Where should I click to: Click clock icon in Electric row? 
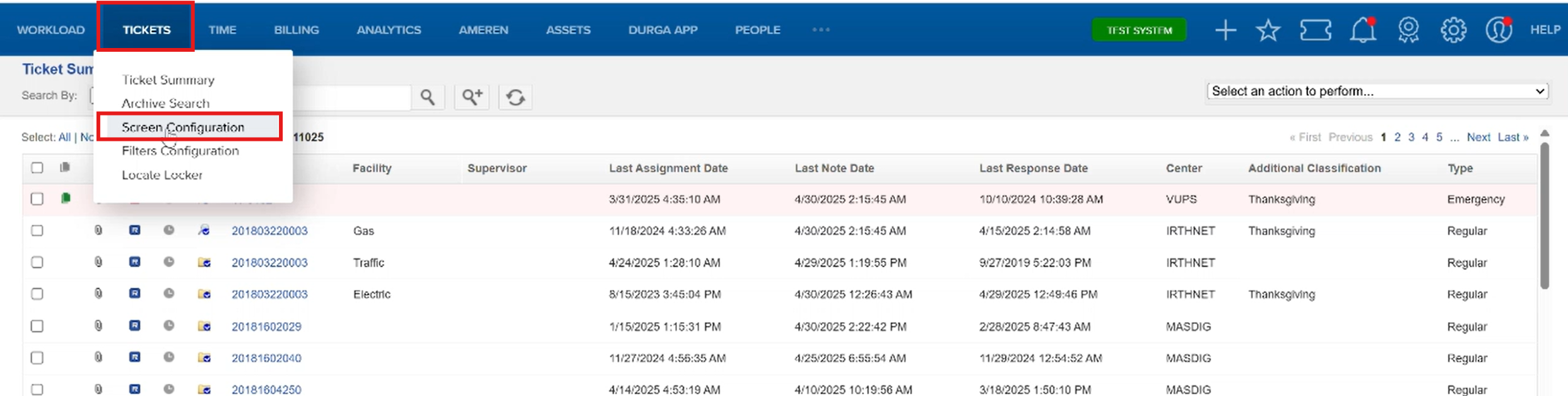[168, 294]
